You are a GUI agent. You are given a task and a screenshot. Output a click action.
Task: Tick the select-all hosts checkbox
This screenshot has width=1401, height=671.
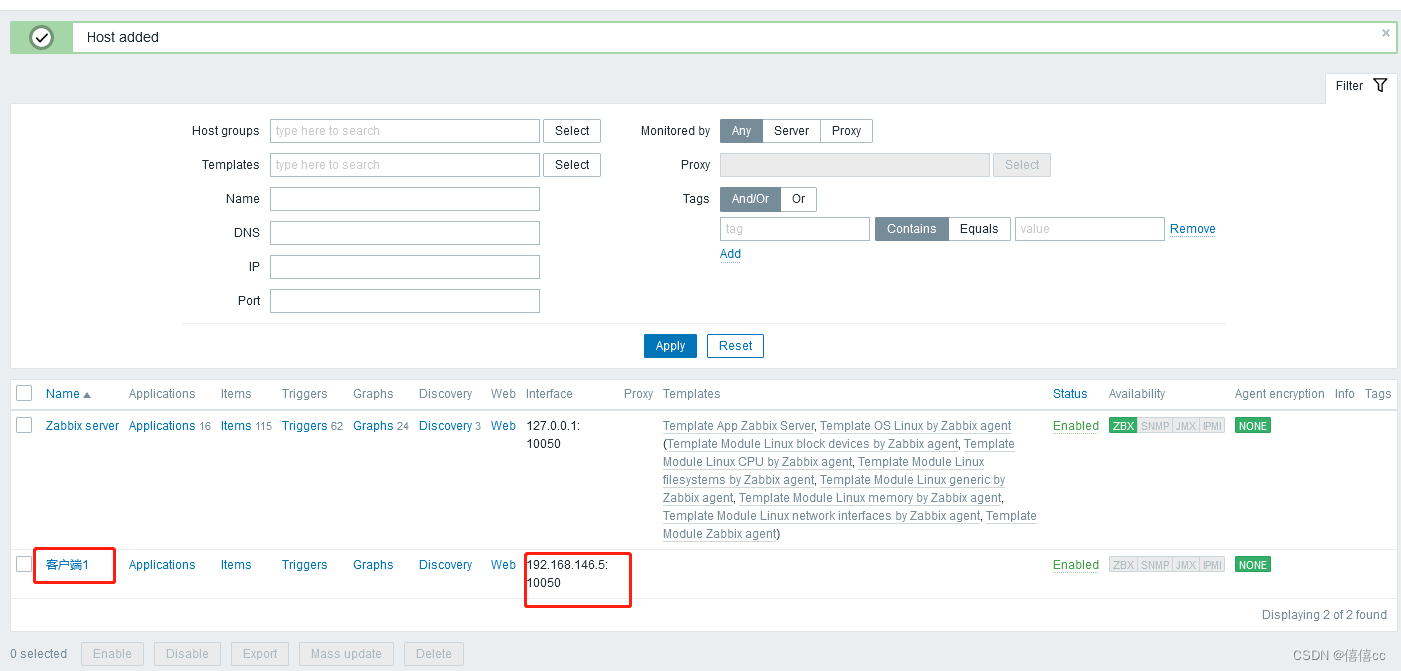tap(24, 394)
